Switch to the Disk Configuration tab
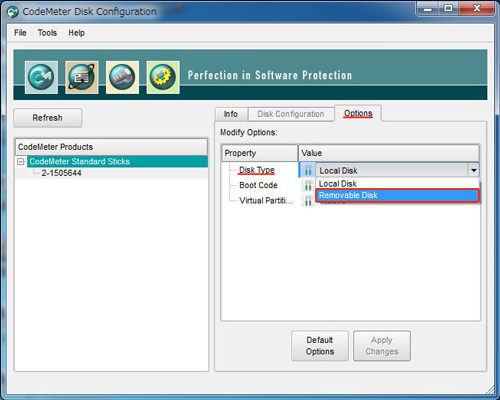The image size is (500, 400). [291, 114]
